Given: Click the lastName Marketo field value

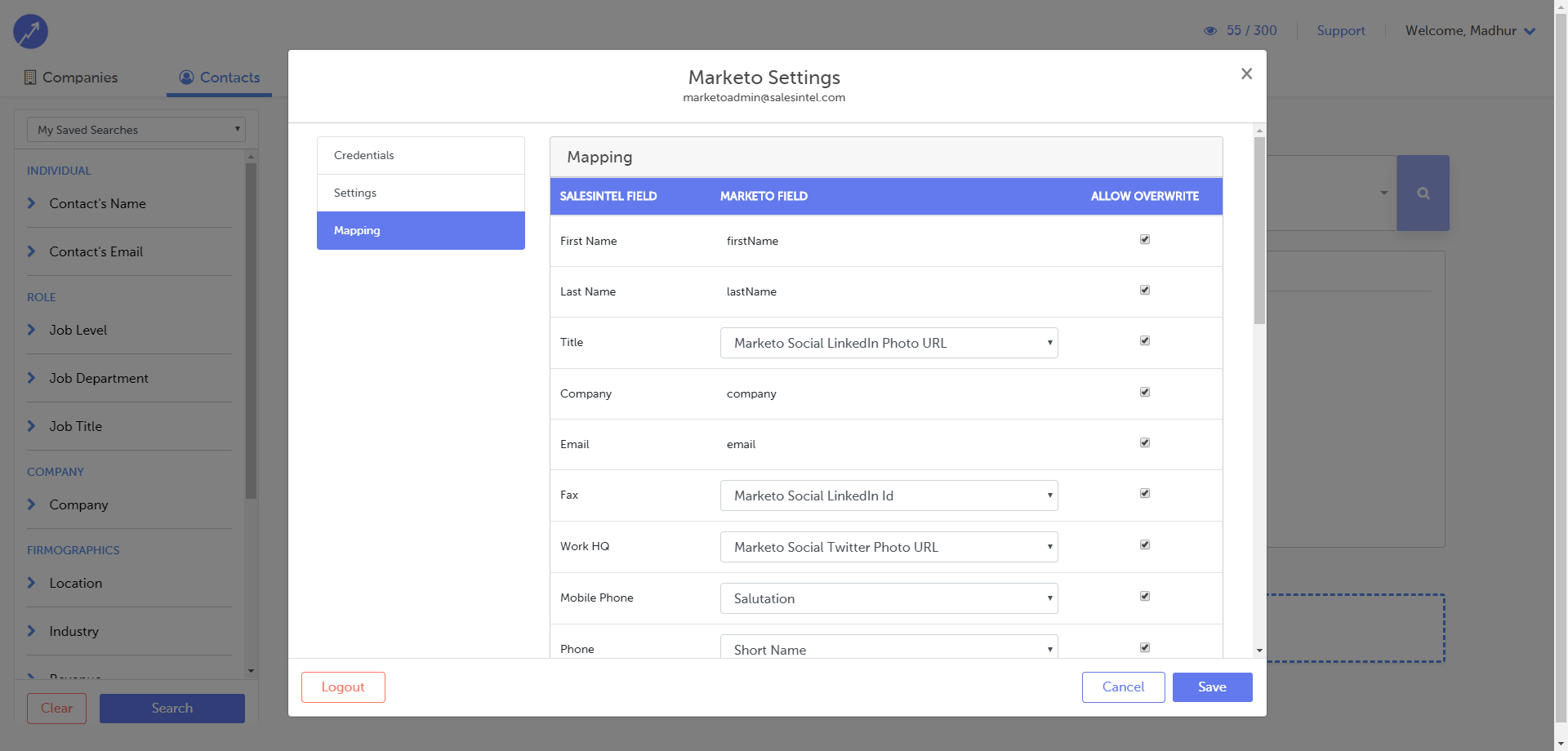Looking at the screenshot, I should pos(751,291).
